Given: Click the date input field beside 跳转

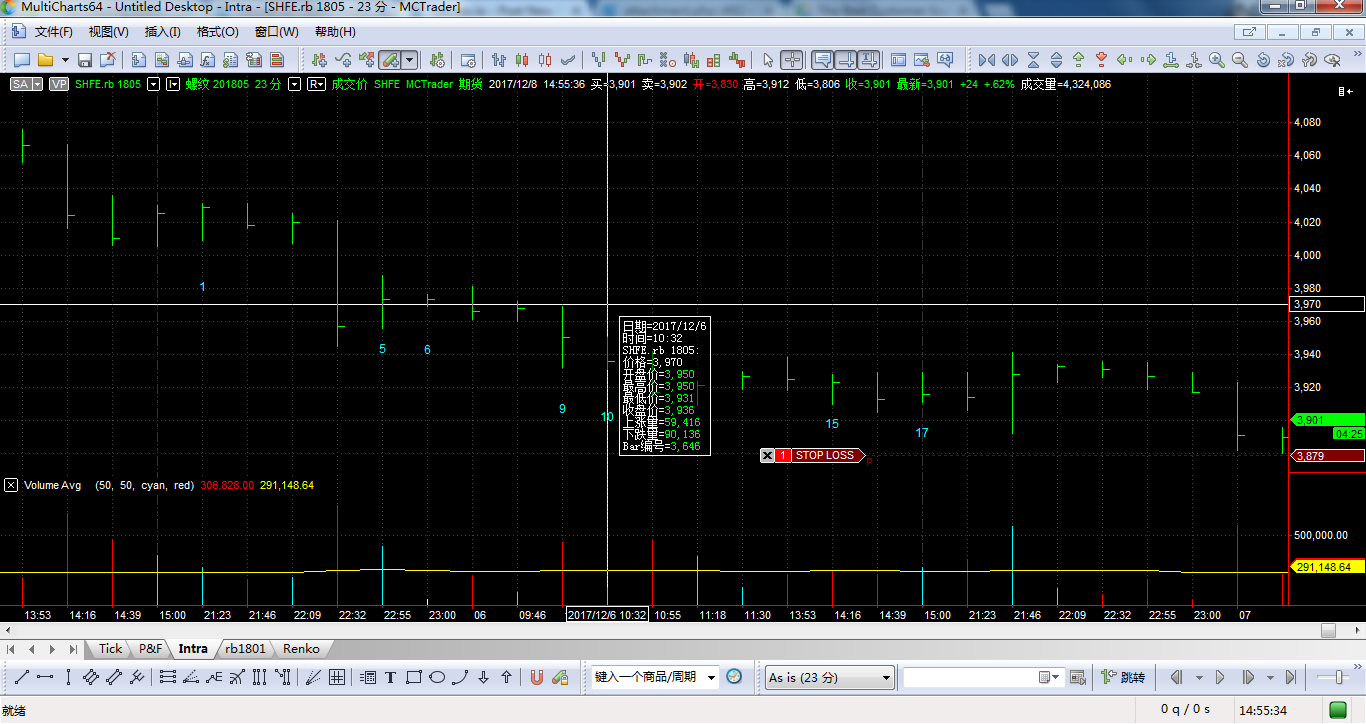Looking at the screenshot, I should pyautogui.click(x=982, y=678).
